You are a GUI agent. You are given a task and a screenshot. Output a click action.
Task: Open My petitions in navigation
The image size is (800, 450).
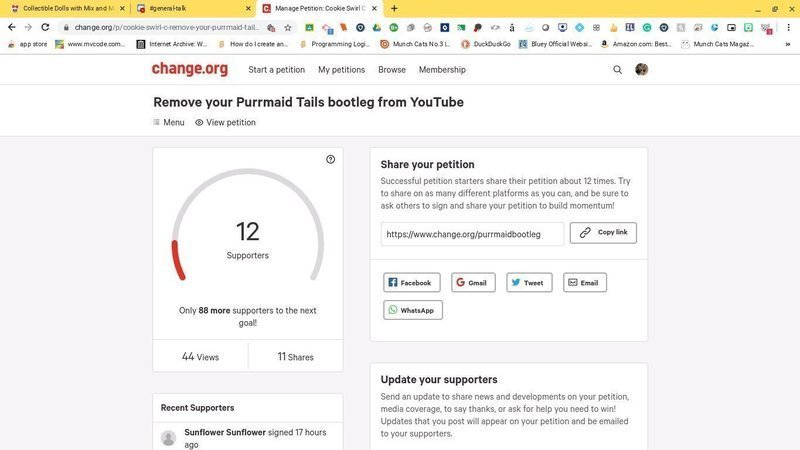[x=341, y=70]
